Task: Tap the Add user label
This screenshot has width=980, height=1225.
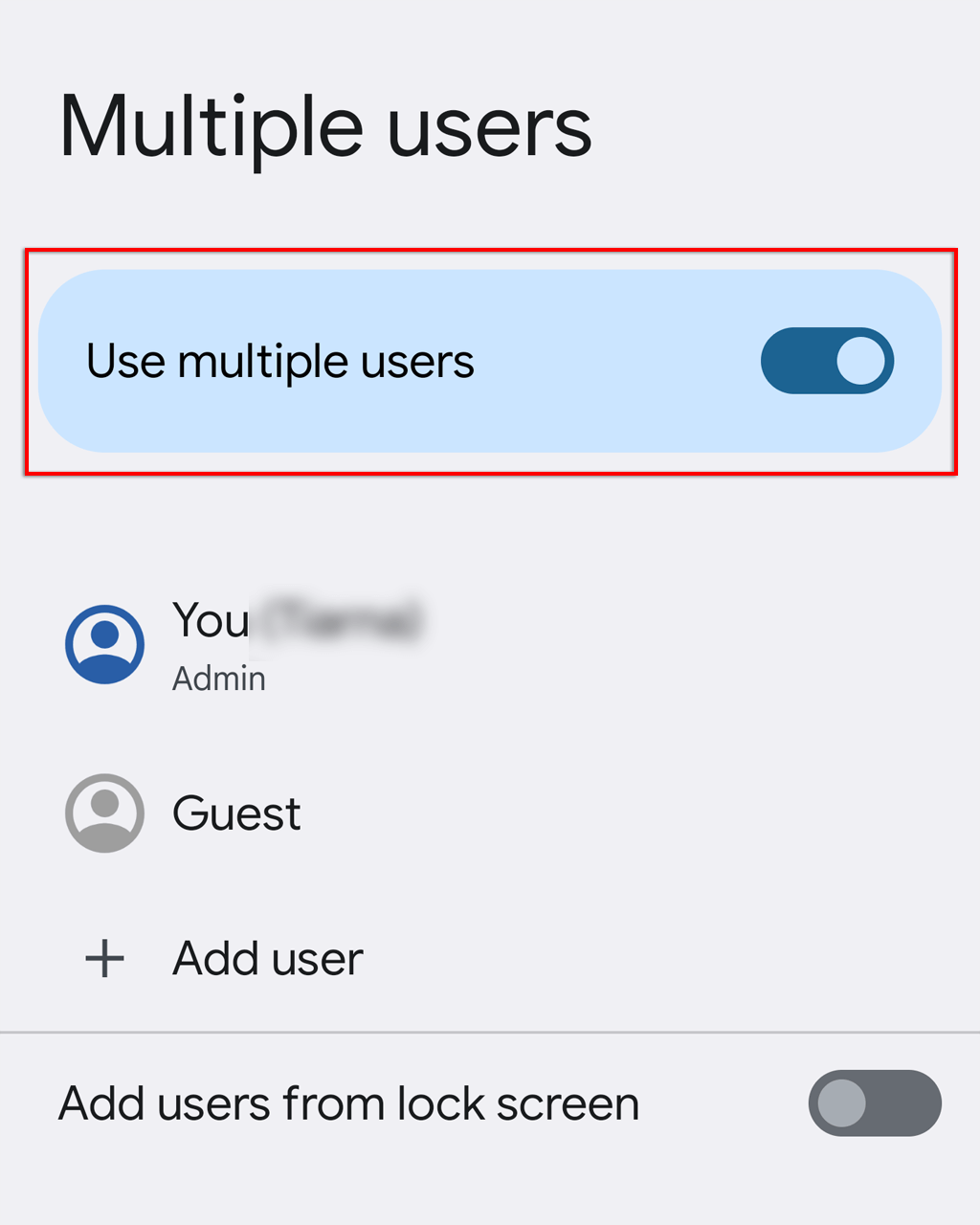Action: tap(268, 958)
